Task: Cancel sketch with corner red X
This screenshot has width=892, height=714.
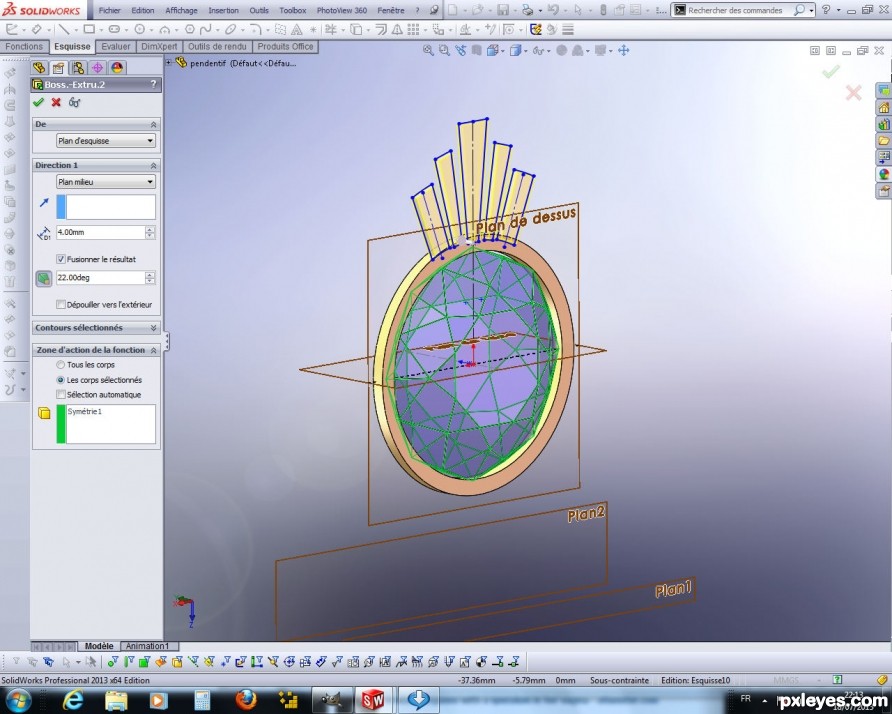Action: click(853, 92)
